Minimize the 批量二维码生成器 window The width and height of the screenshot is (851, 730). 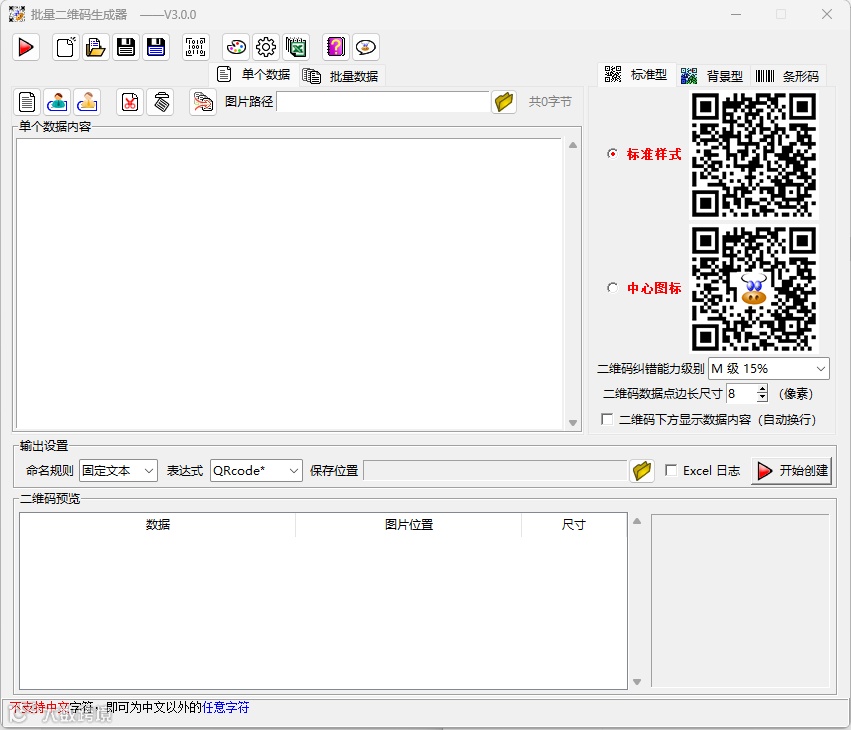[x=736, y=14]
